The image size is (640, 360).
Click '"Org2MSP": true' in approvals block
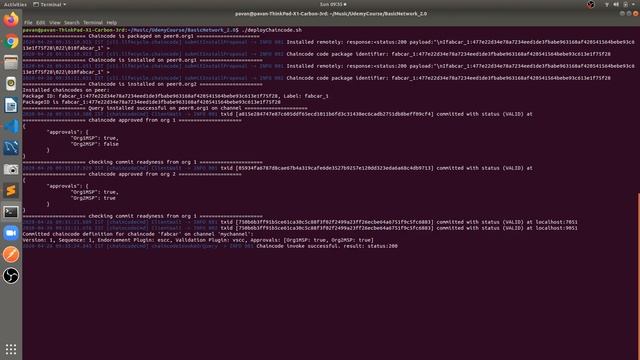coord(93,198)
